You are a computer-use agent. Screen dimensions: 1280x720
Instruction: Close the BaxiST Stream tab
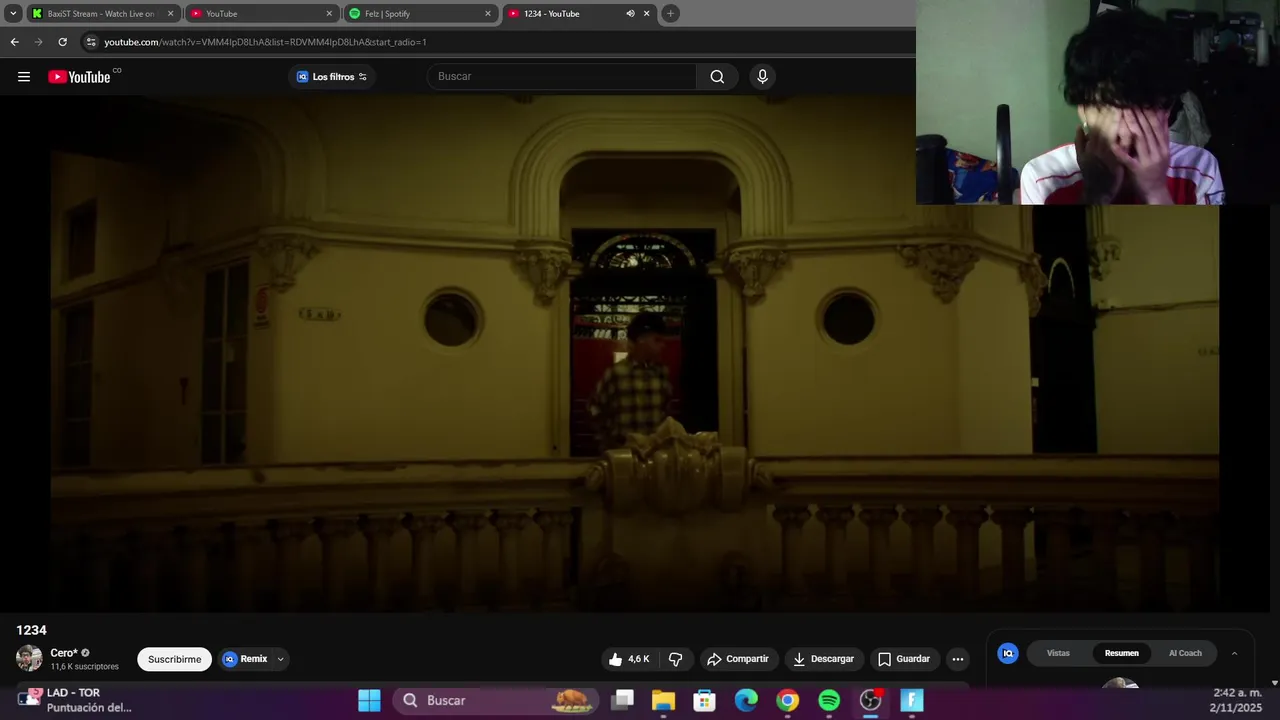170,14
